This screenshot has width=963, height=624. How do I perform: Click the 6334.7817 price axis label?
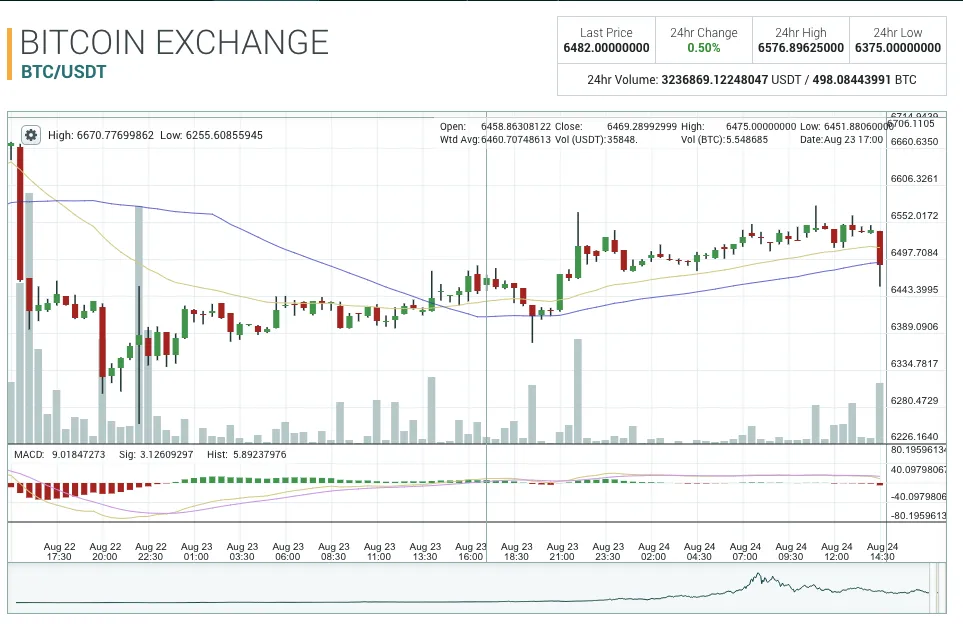914,364
